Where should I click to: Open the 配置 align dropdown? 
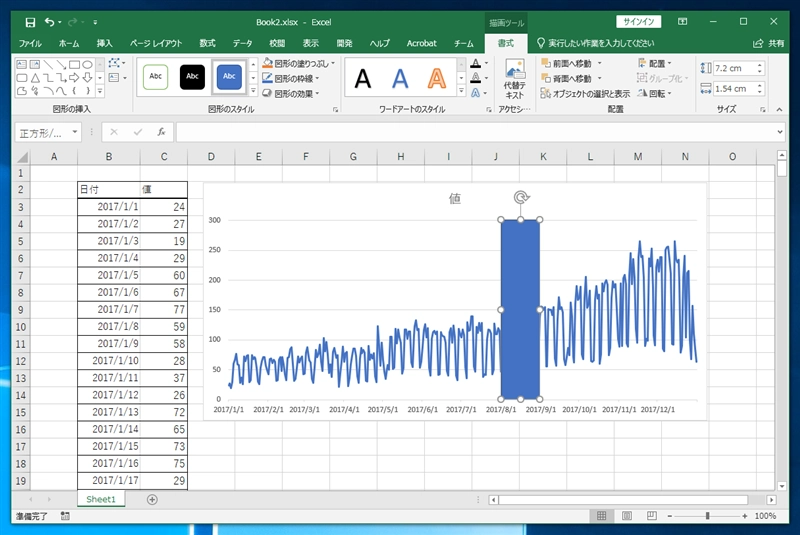click(x=655, y=64)
